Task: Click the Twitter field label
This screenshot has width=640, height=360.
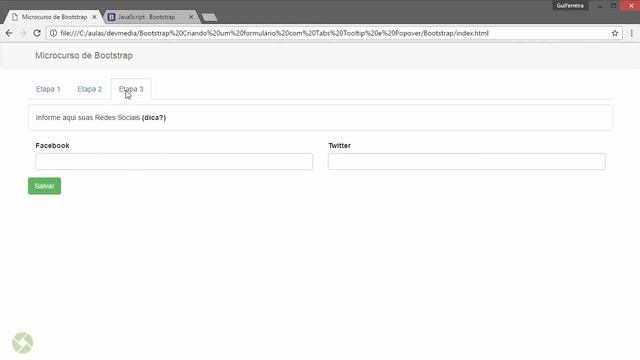Action: coord(340,146)
